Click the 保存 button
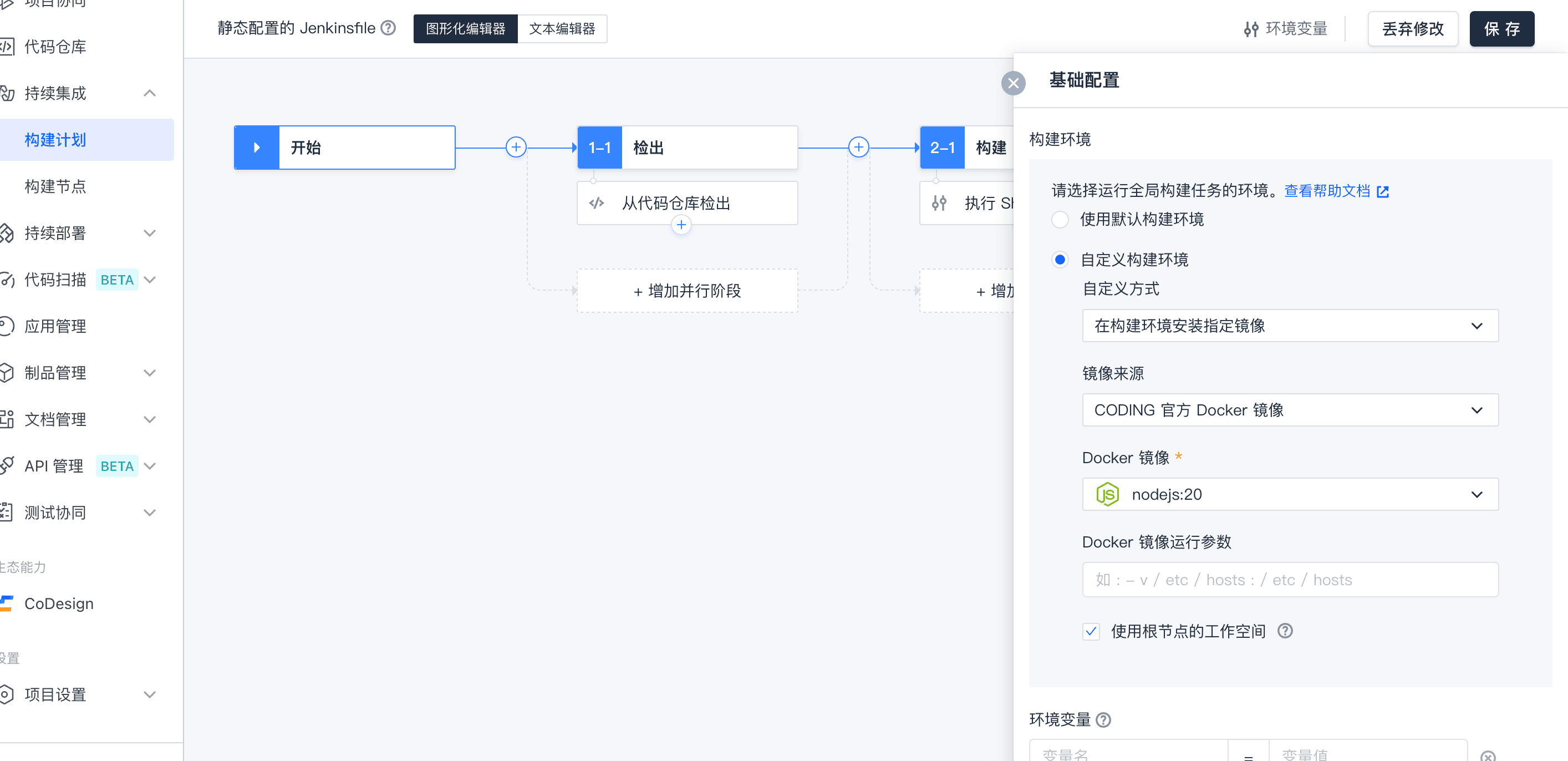 1501,29
